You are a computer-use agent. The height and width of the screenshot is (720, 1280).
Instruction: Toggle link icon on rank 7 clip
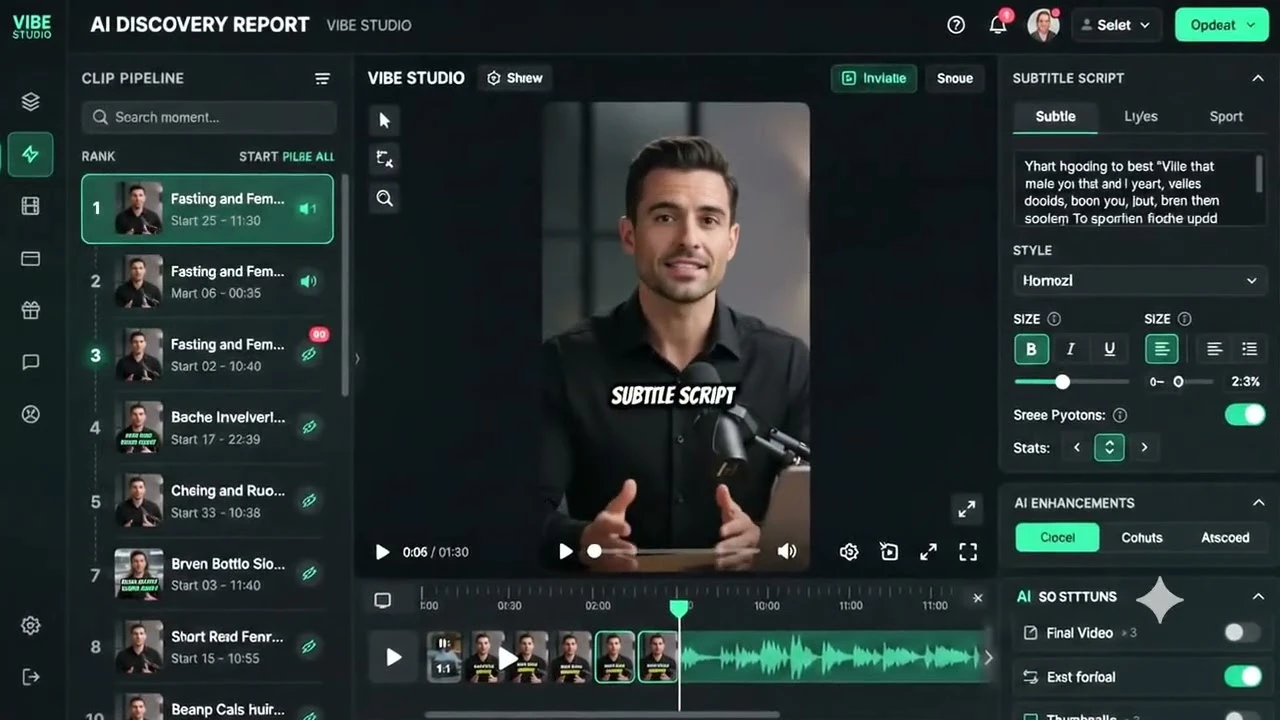309,574
